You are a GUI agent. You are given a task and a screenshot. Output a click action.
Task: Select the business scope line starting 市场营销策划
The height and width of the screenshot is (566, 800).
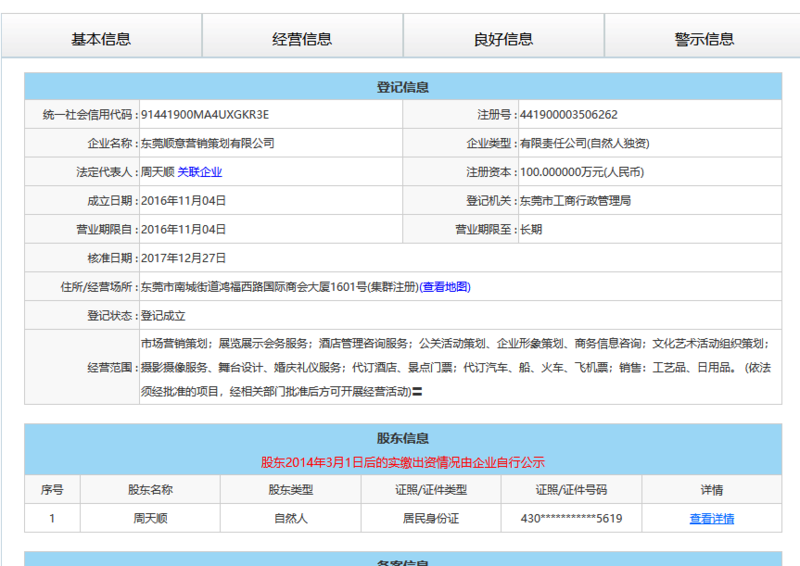[455, 343]
